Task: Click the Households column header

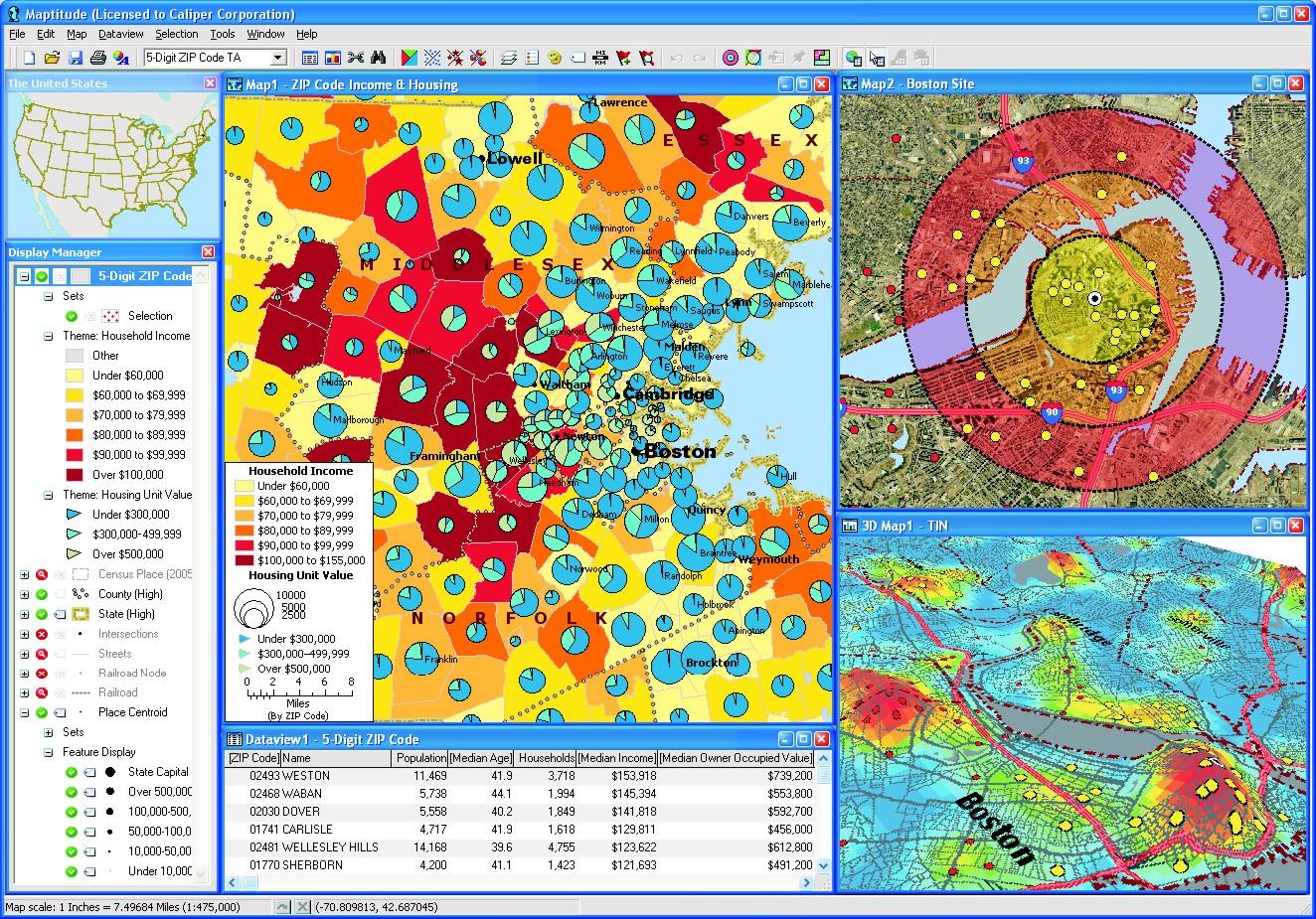Action: pyautogui.click(x=546, y=758)
